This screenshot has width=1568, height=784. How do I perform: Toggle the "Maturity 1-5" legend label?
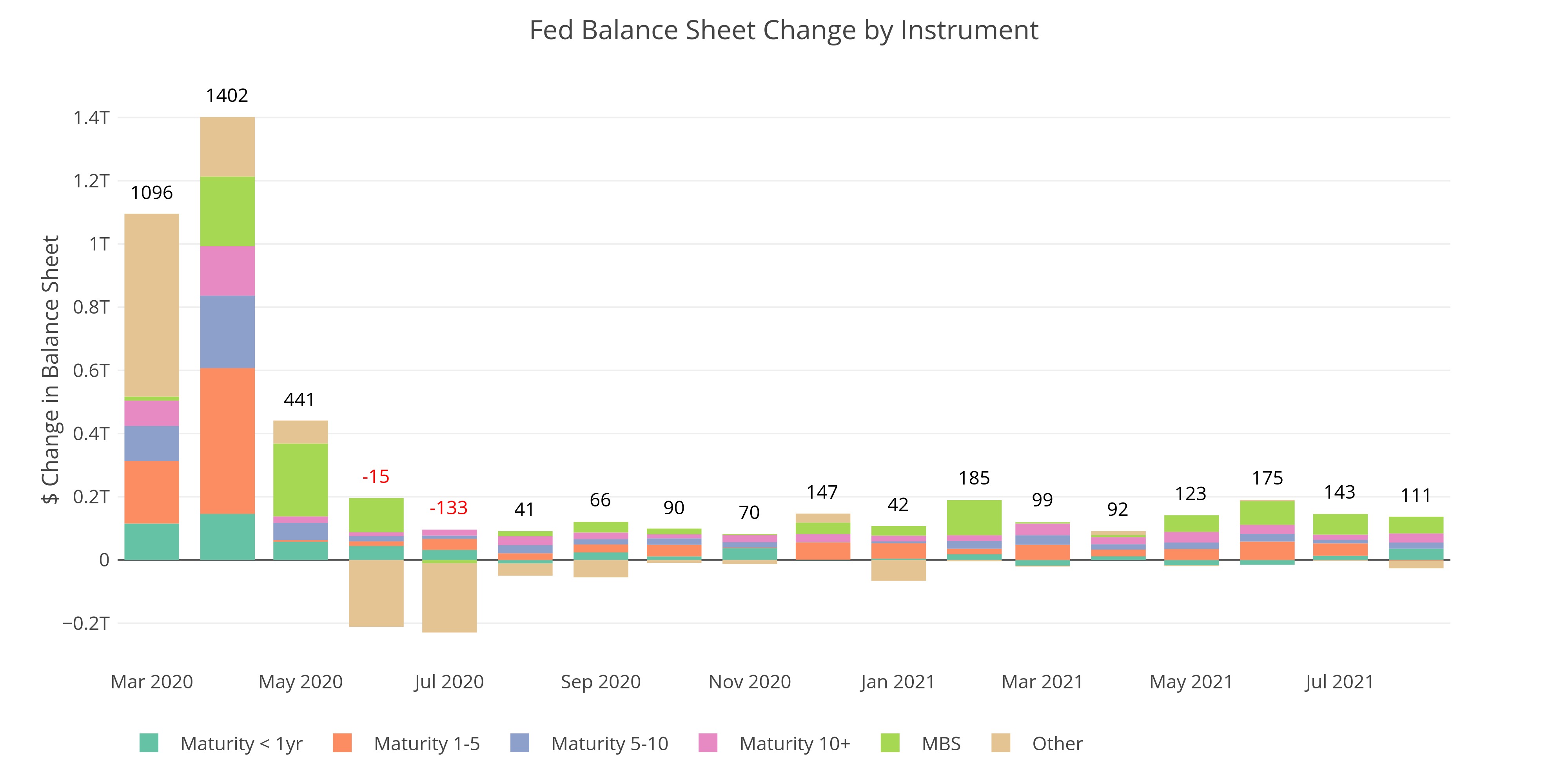427,744
